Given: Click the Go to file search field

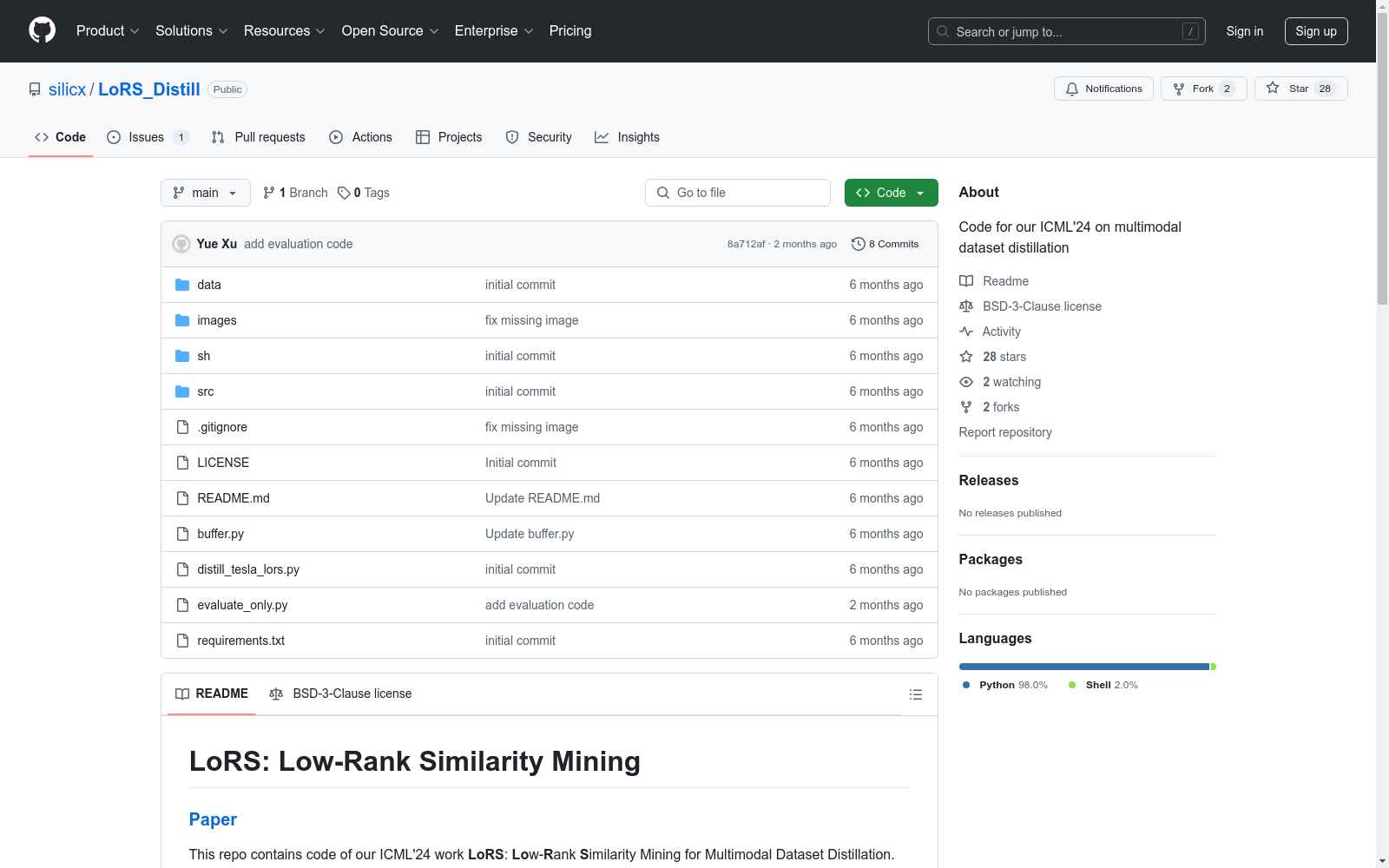Looking at the screenshot, I should click(738, 193).
